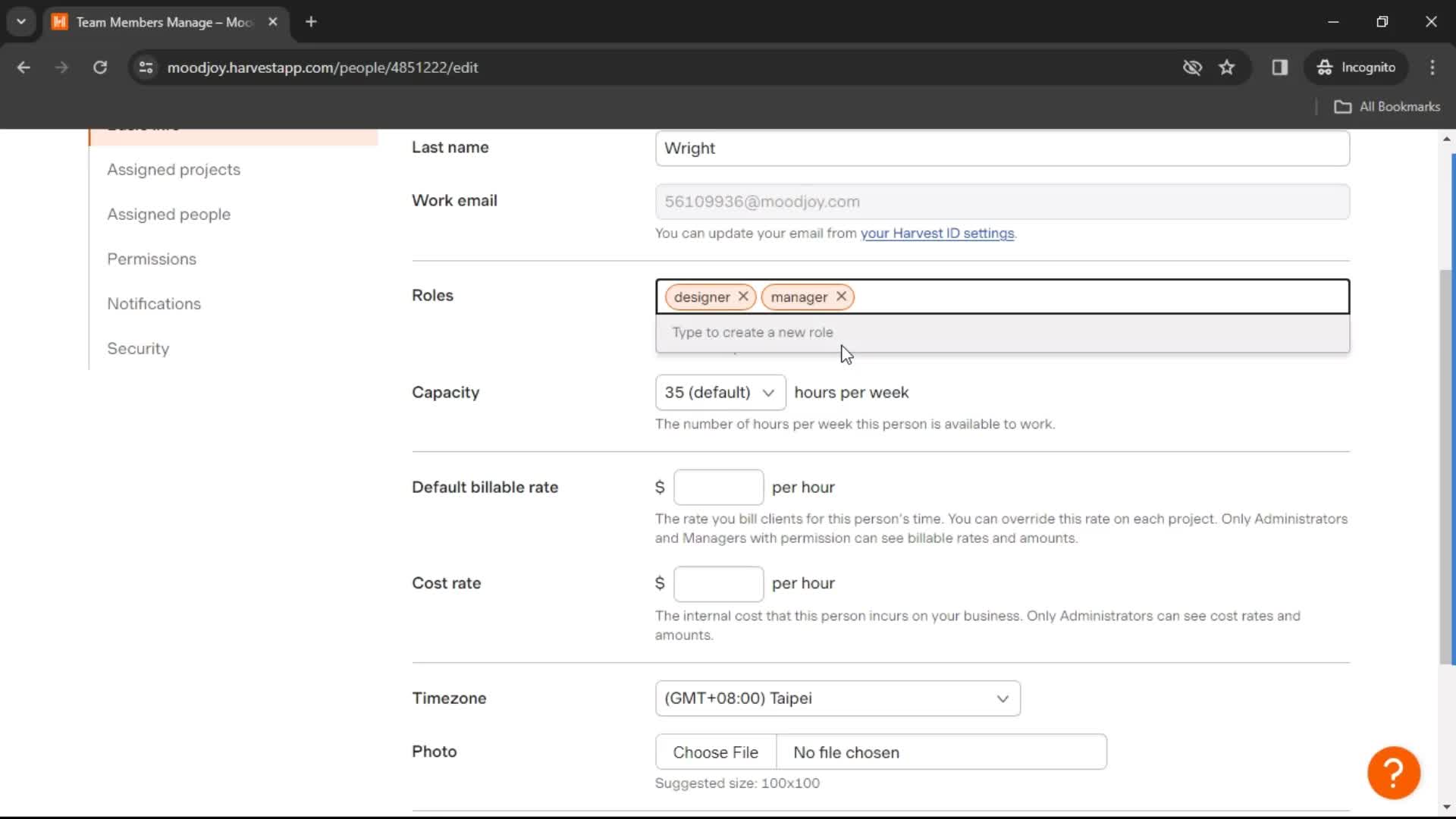The height and width of the screenshot is (819, 1456).
Task: Go back to the previous page
Action: pos(24,67)
